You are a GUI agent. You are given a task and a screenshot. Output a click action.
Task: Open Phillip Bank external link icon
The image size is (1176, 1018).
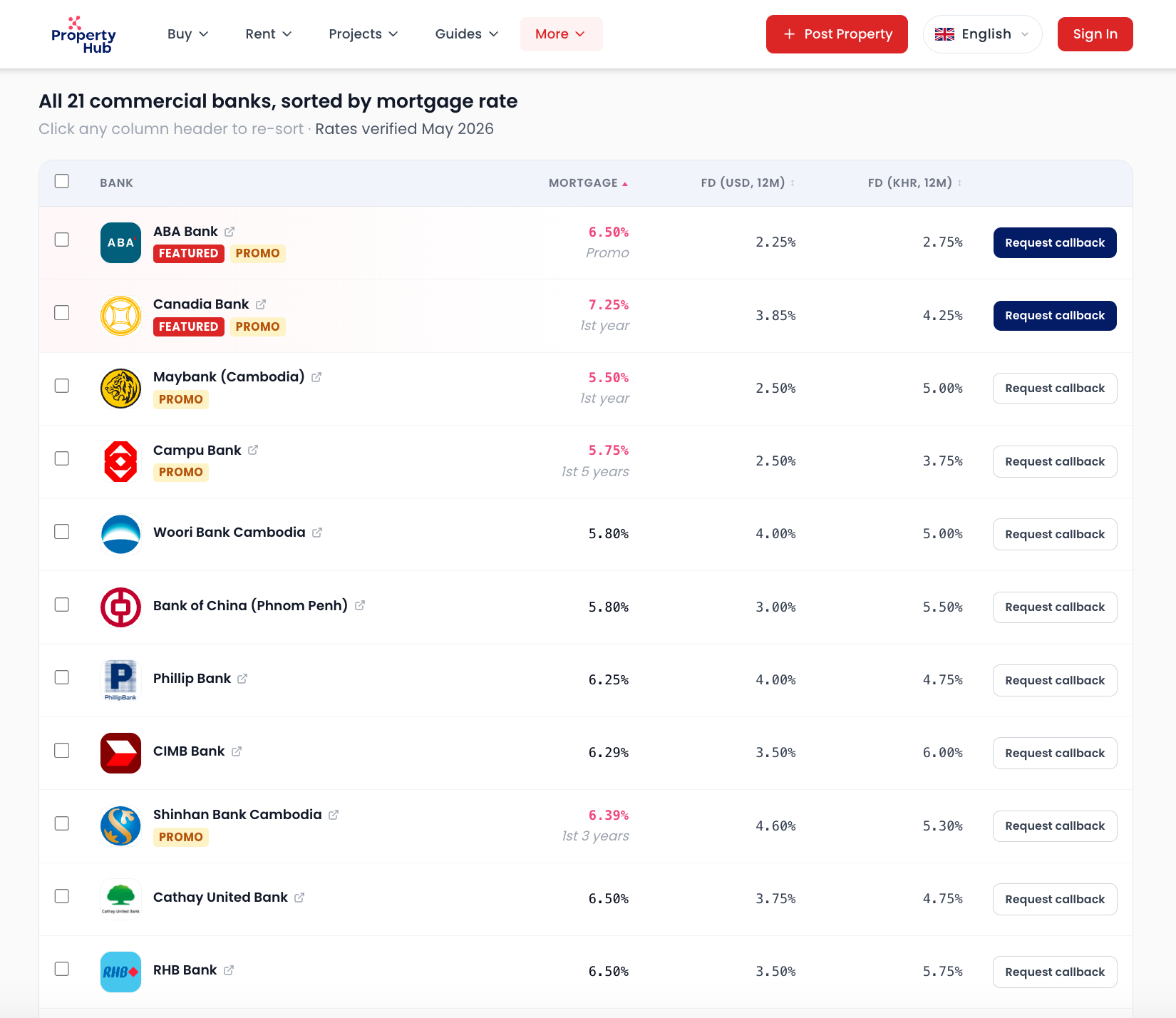click(x=242, y=679)
